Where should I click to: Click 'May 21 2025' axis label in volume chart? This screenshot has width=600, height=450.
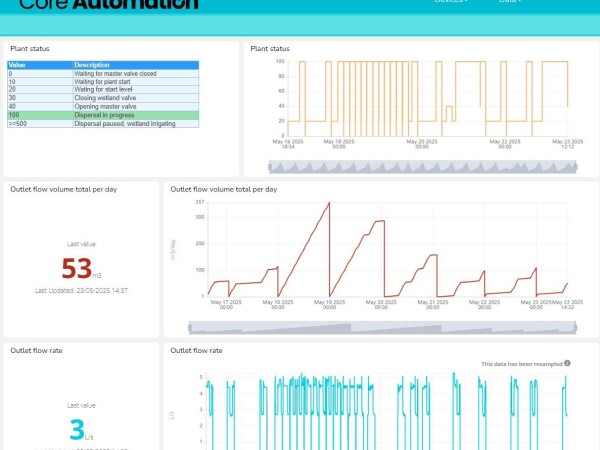[x=433, y=304]
